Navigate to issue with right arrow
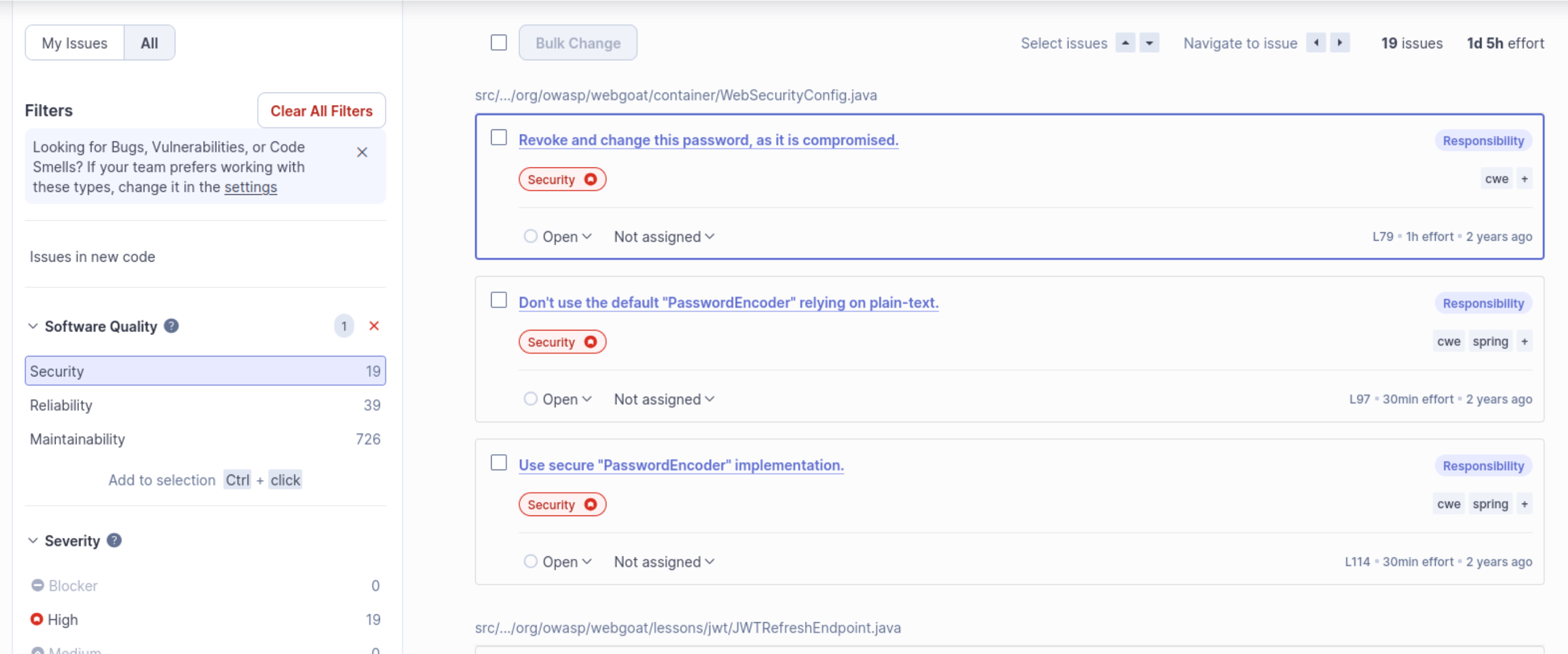The height and width of the screenshot is (654, 1568). pyautogui.click(x=1340, y=43)
